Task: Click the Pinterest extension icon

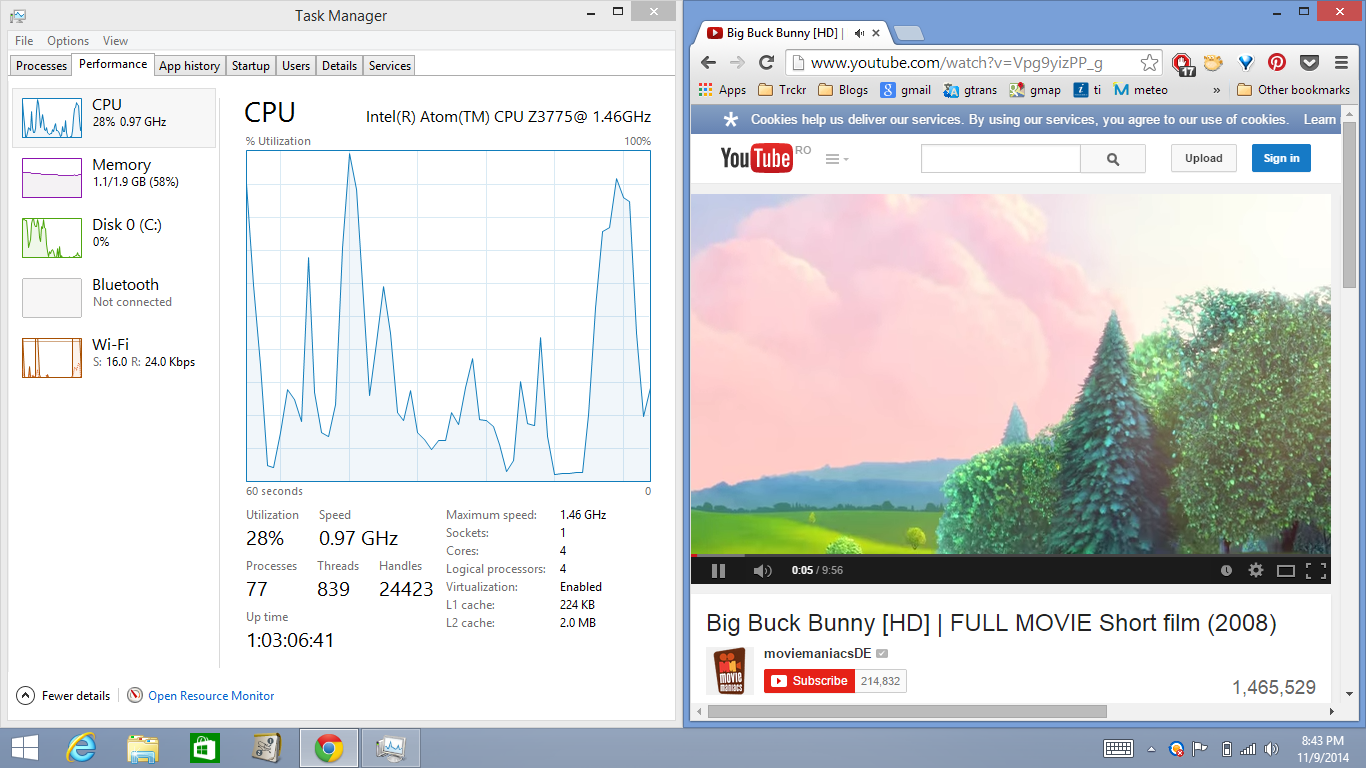Action: (x=1277, y=62)
